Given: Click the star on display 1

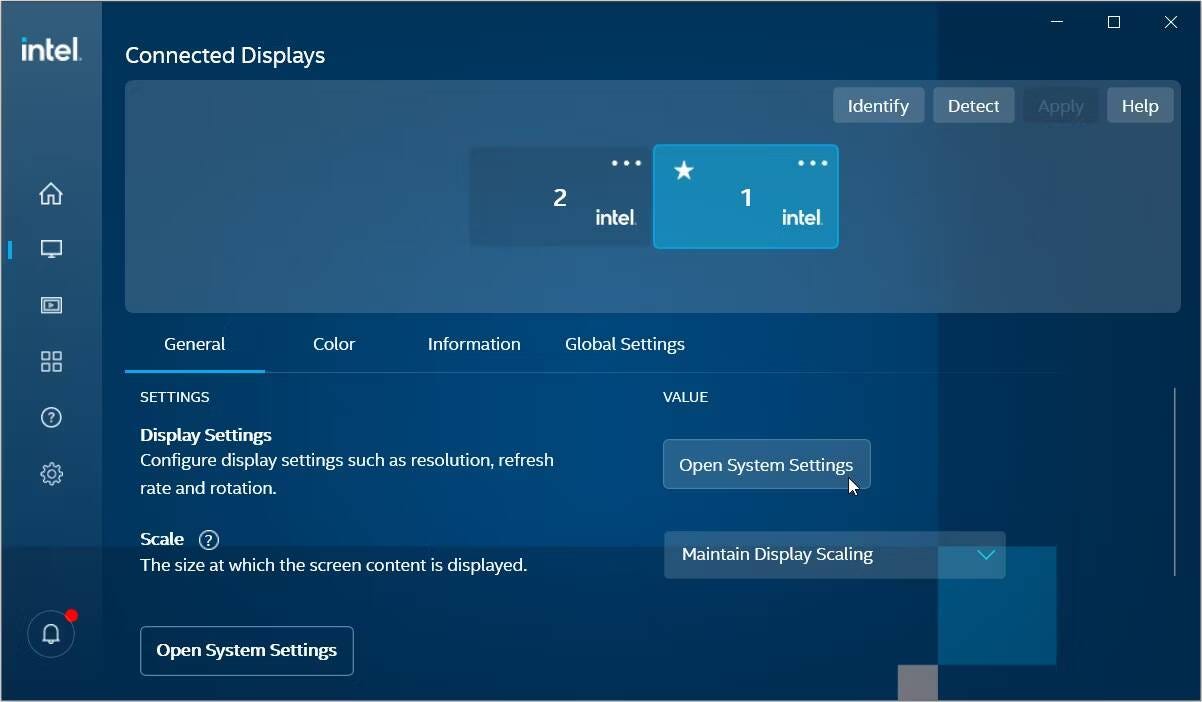Looking at the screenshot, I should 684,170.
